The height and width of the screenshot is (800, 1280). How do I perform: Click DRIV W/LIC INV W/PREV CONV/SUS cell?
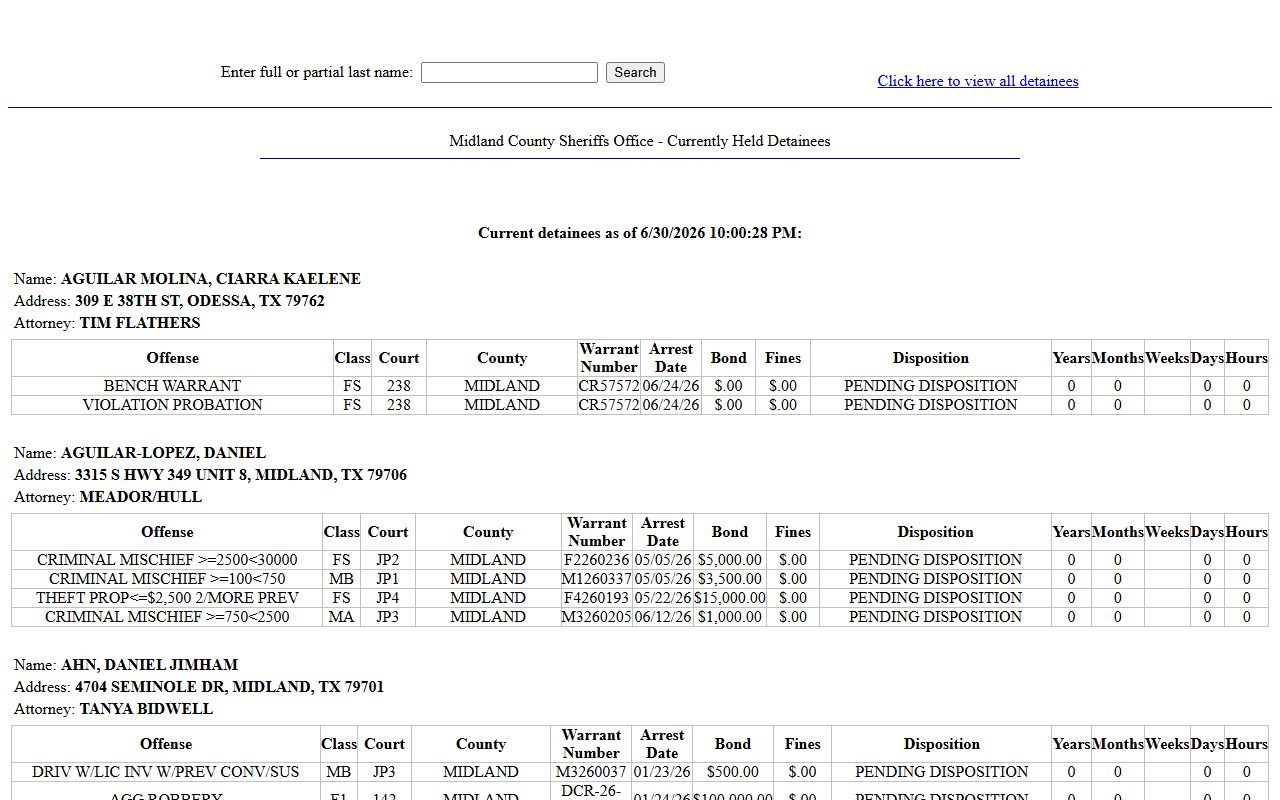point(165,772)
